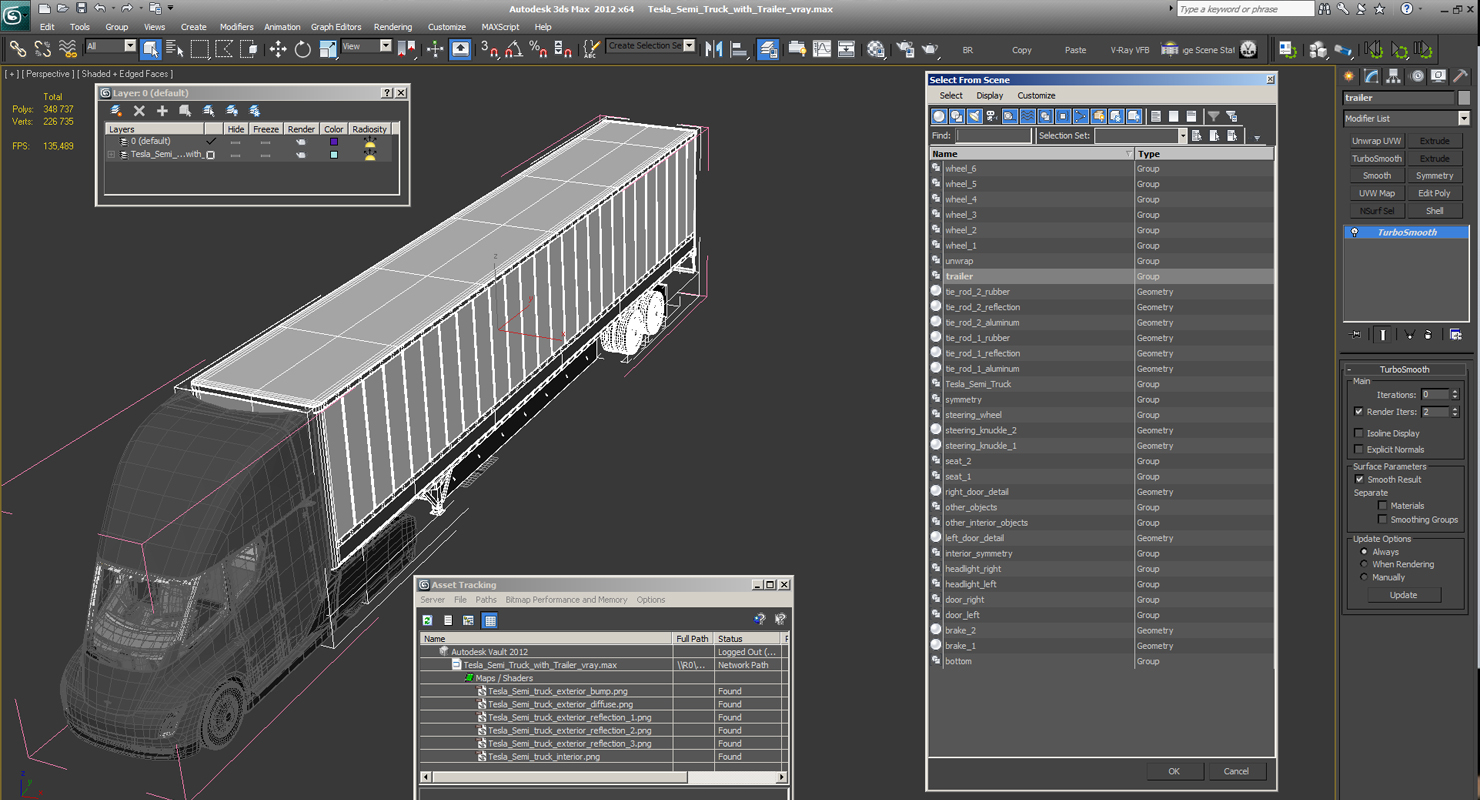Click the object color swatch beside trailer name
Screen dimensions: 1480x800
click(x=1464, y=98)
